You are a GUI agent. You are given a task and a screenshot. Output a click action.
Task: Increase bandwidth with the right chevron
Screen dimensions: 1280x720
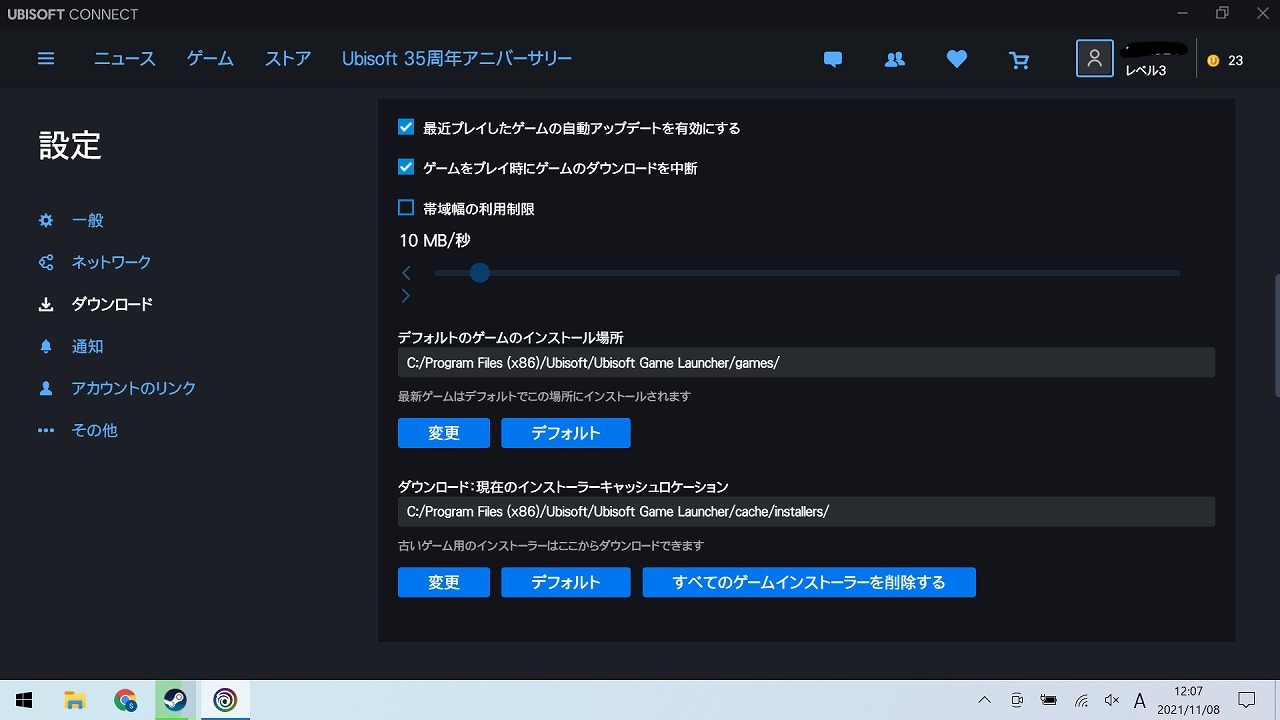[406, 295]
